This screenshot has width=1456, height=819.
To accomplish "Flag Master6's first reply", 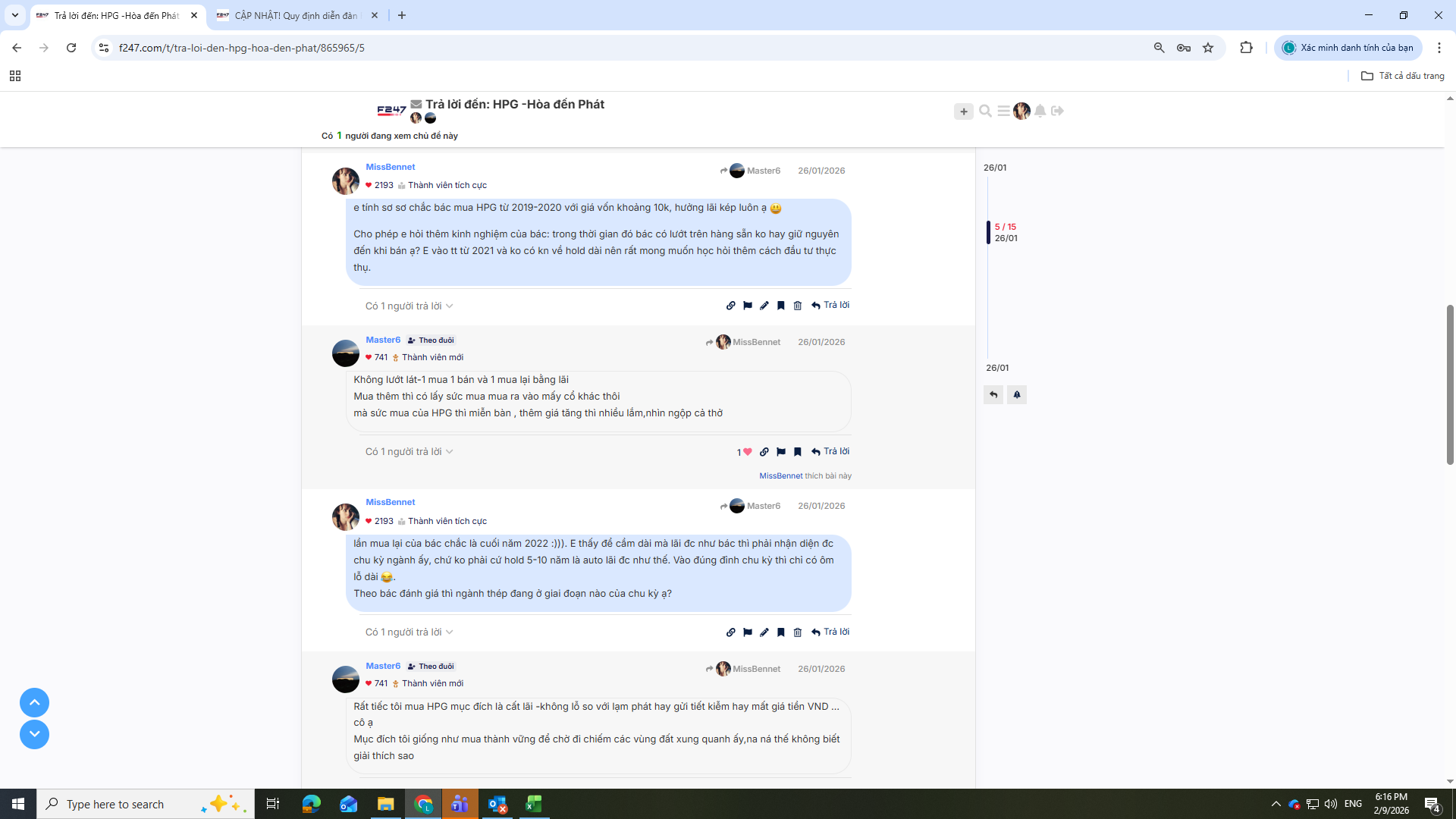I will click(x=780, y=452).
